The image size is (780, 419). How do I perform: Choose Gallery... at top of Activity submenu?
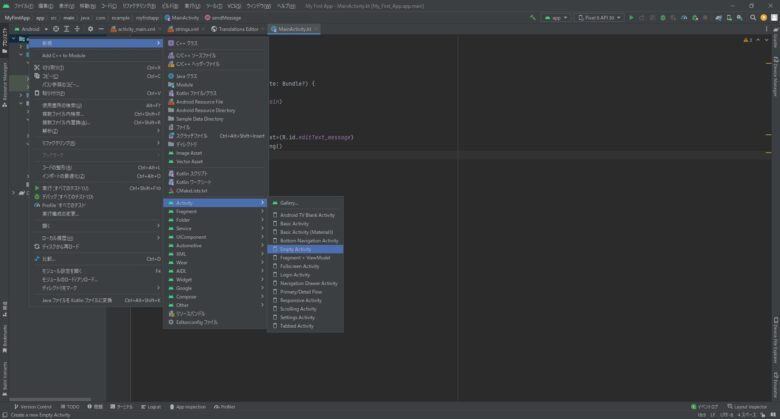pyautogui.click(x=305, y=203)
